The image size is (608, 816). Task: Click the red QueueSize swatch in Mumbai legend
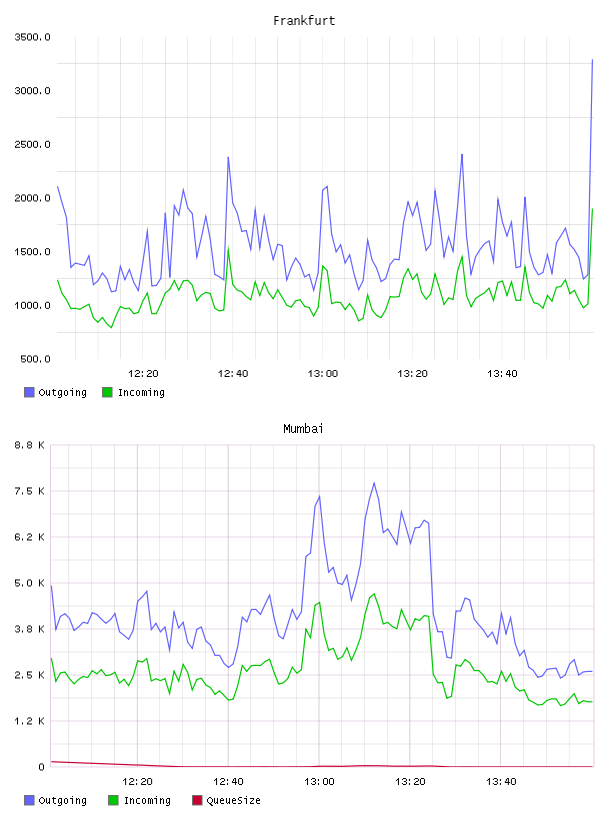(x=197, y=800)
